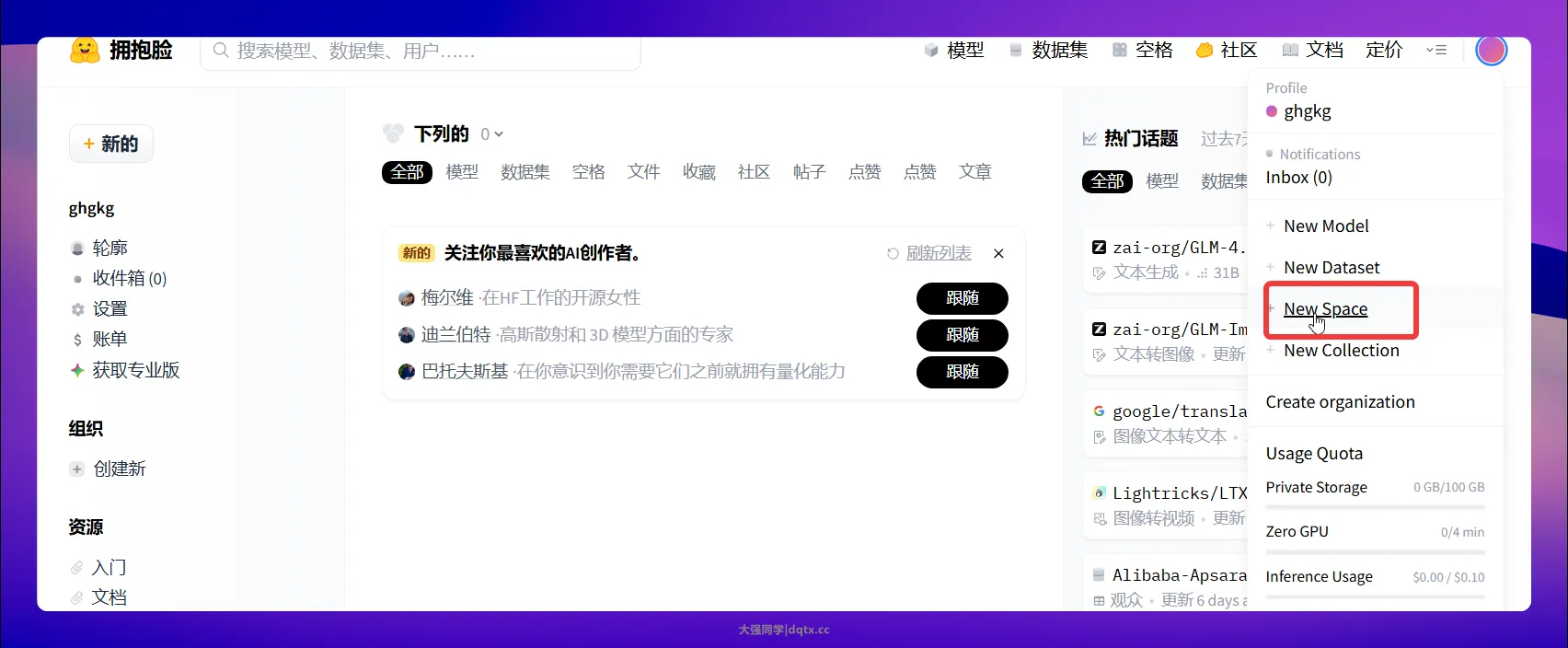Open the navbar more-options menu icon
The image size is (1568, 648).
click(x=1435, y=51)
